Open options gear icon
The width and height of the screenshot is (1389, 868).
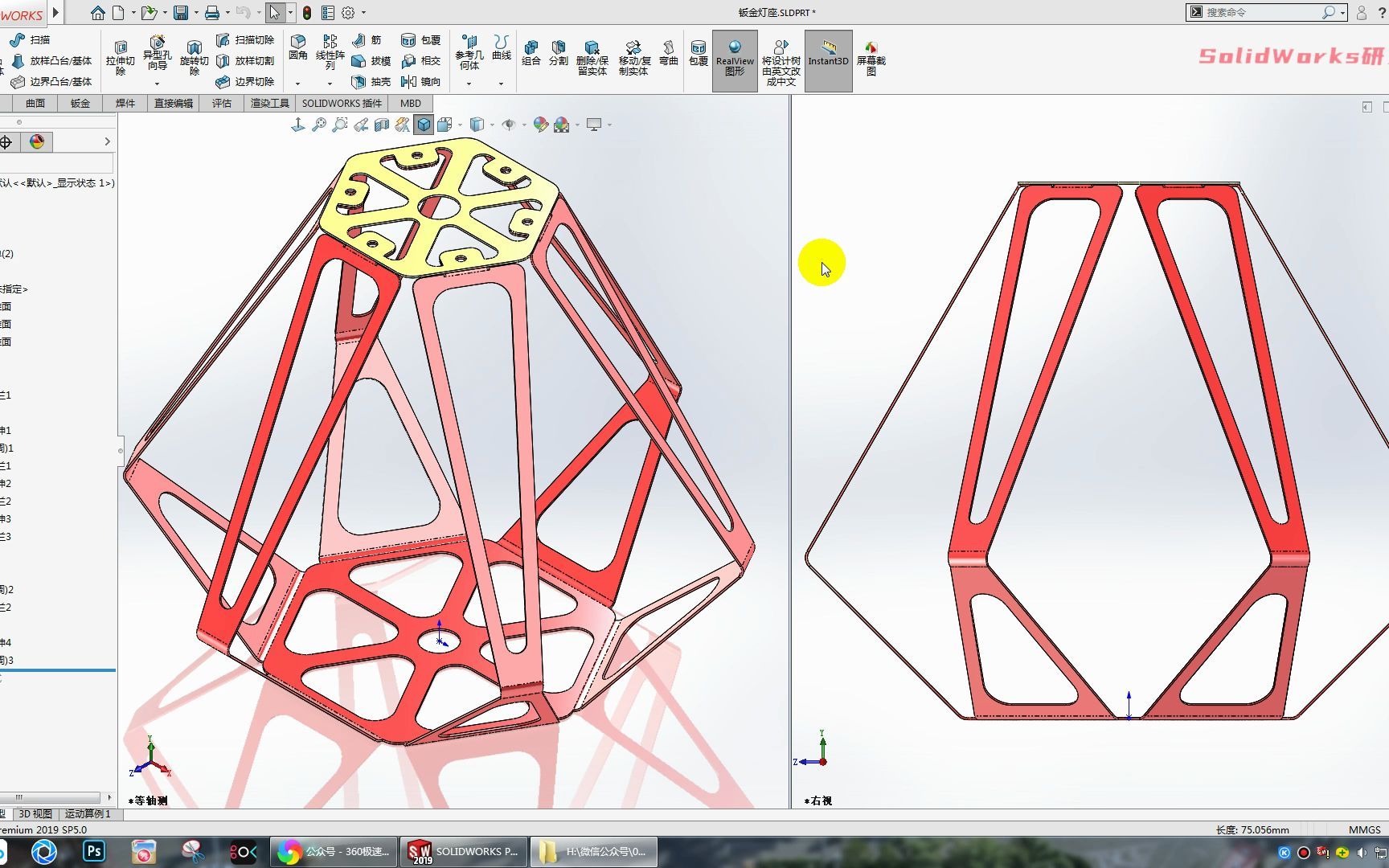348,13
